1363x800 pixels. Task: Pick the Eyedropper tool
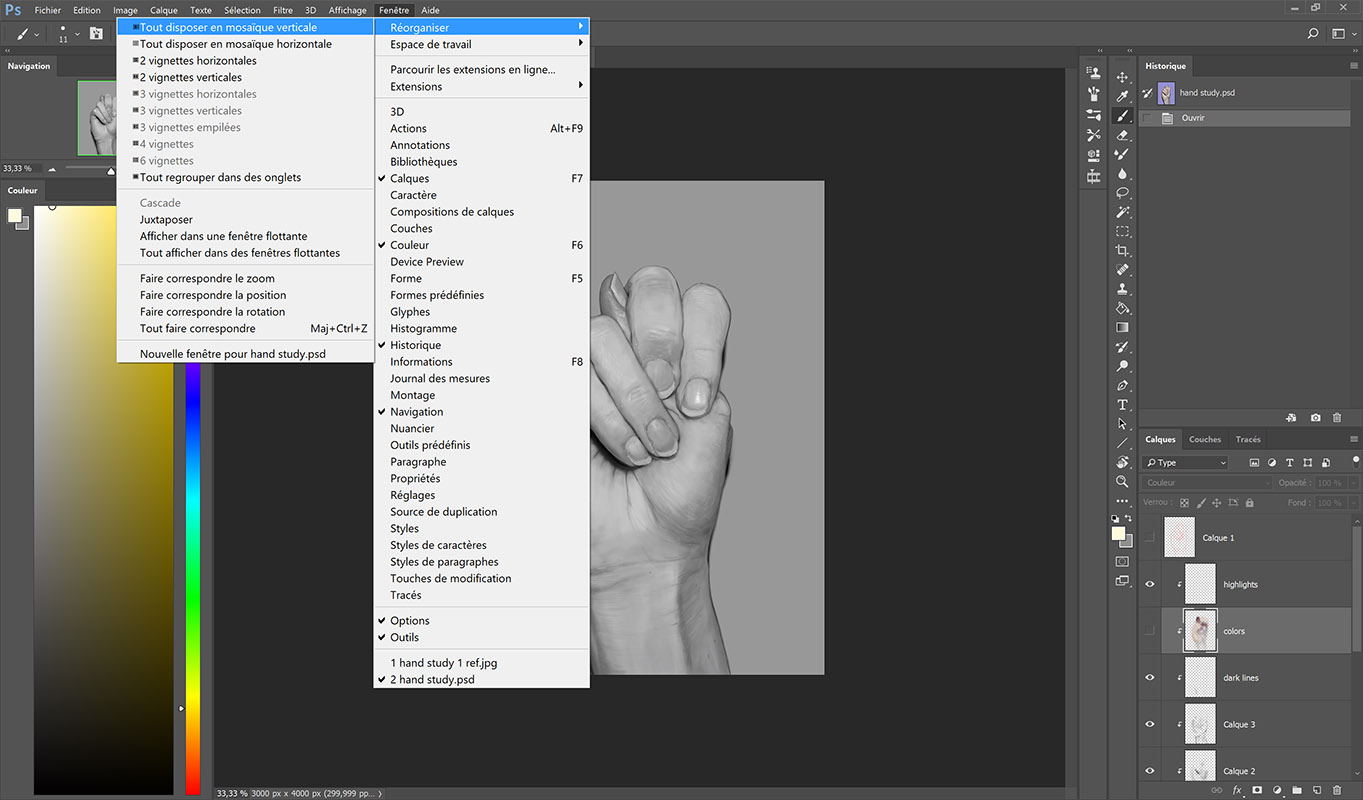1122,97
